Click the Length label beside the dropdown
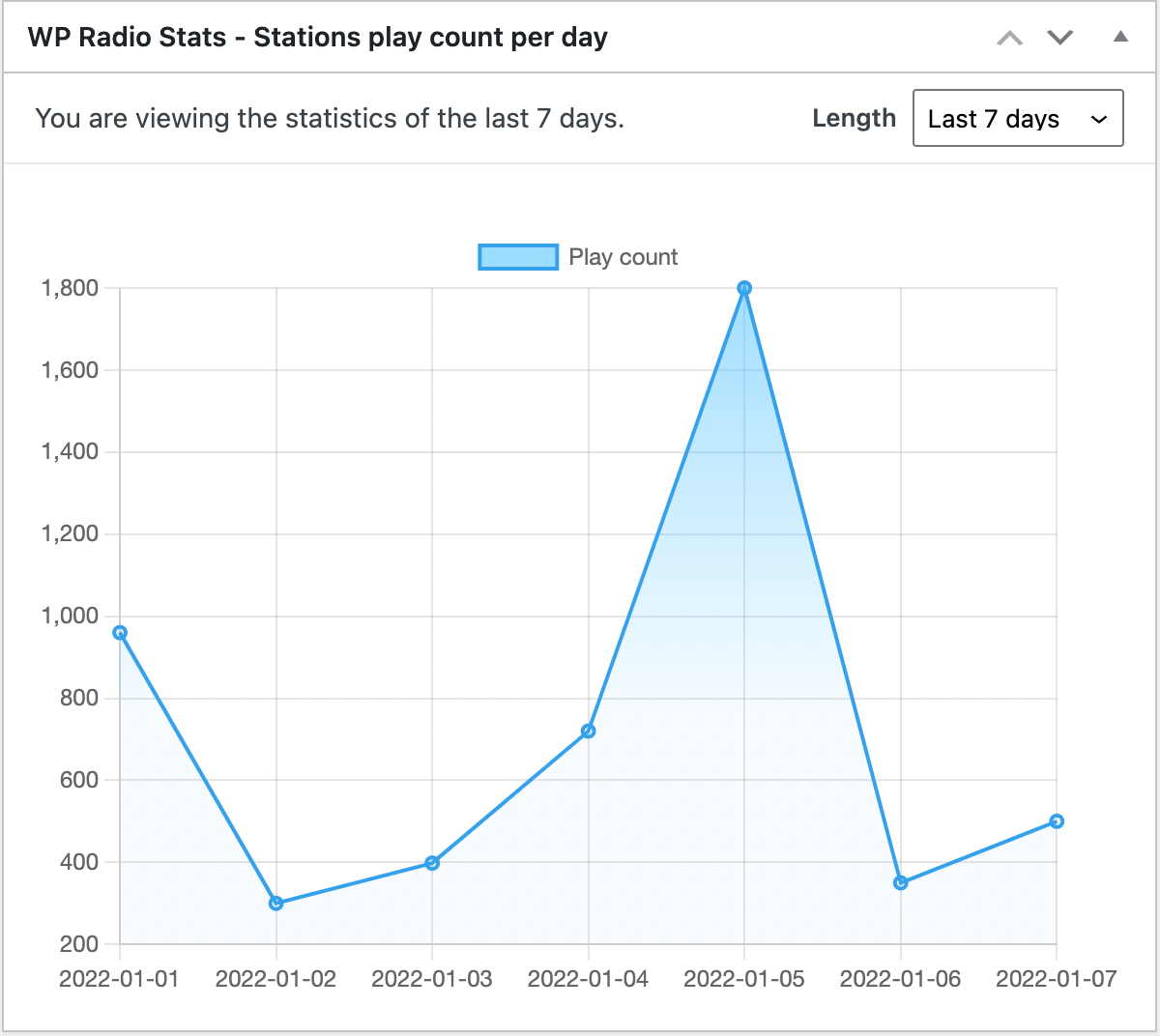1160x1036 pixels. (x=854, y=118)
